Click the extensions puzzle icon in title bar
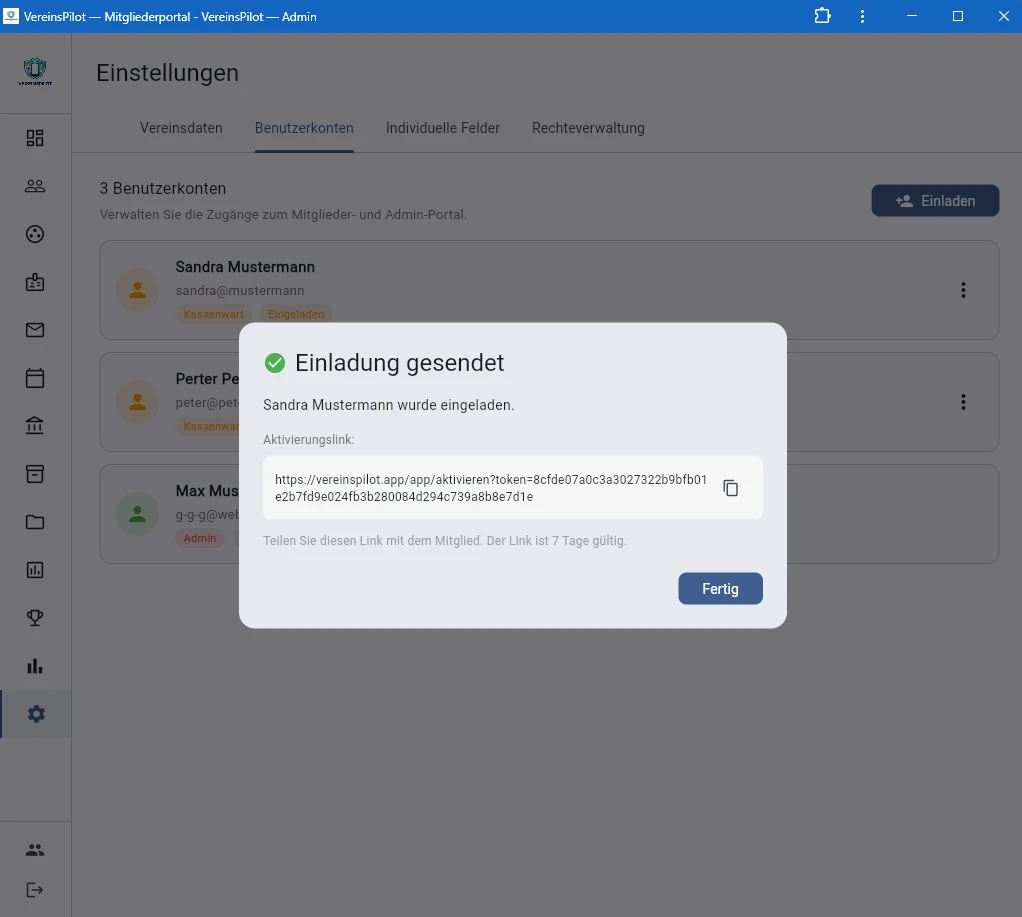Screen dimensions: 1022x917 tap(822, 16)
